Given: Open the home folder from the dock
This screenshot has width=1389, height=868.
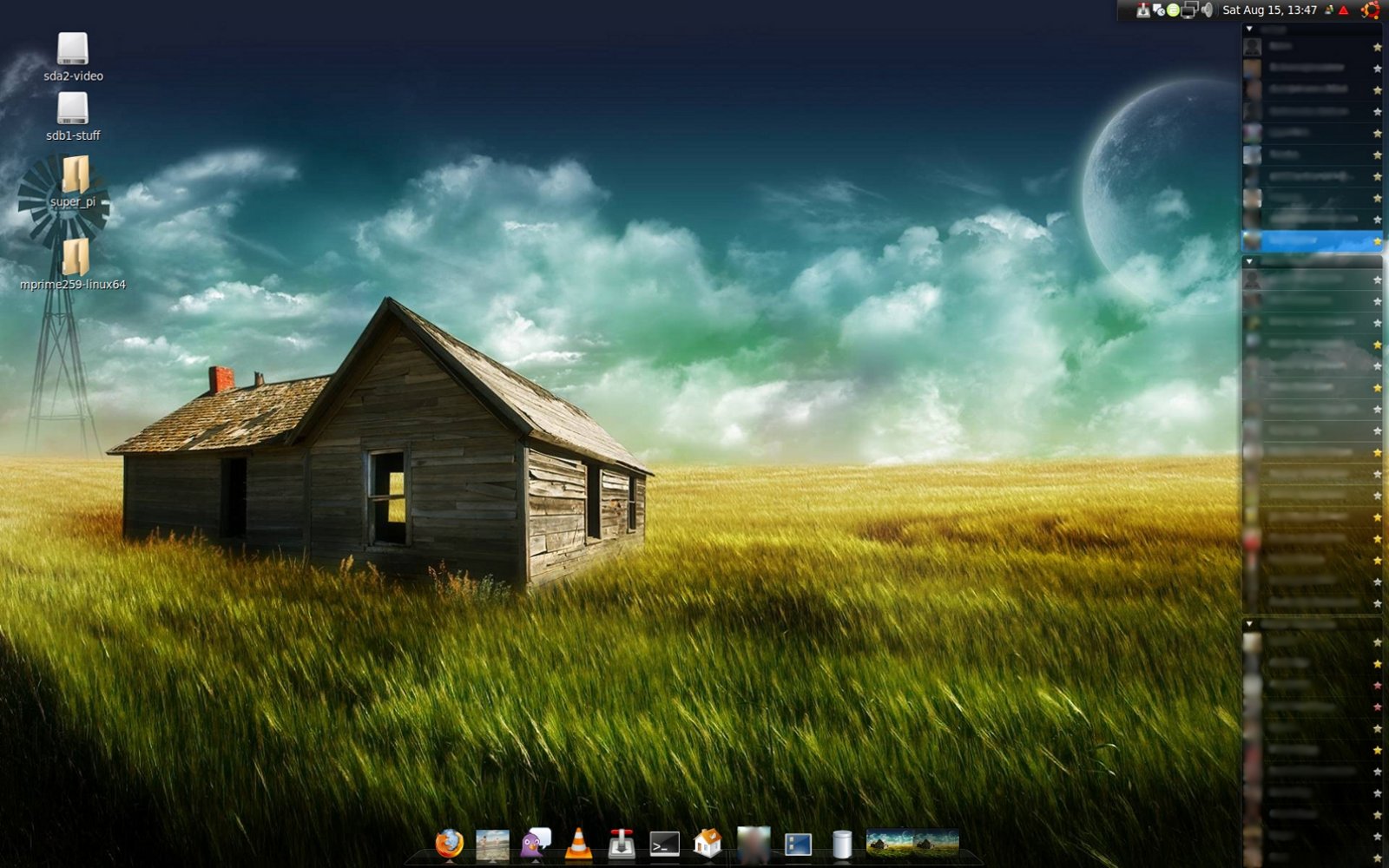Looking at the screenshot, I should pyautogui.click(x=708, y=842).
